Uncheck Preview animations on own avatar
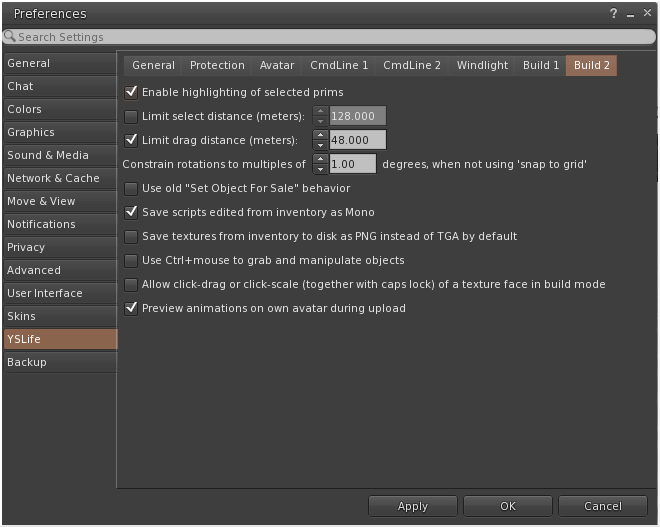 tap(131, 308)
